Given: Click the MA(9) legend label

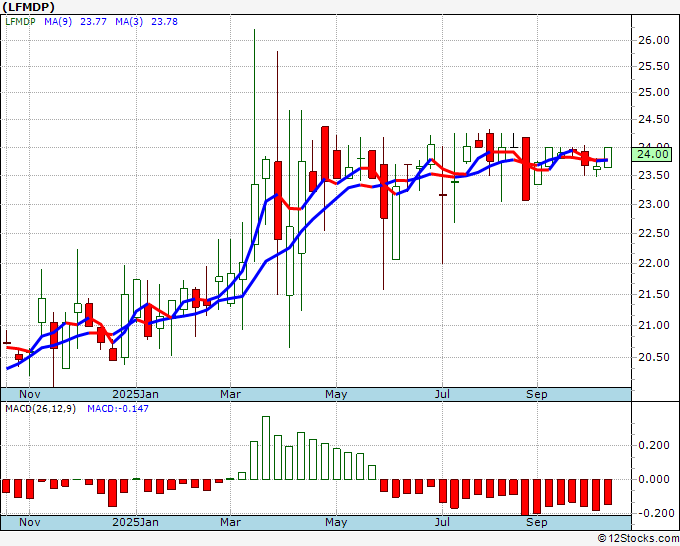Looking at the screenshot, I should click(58, 22).
